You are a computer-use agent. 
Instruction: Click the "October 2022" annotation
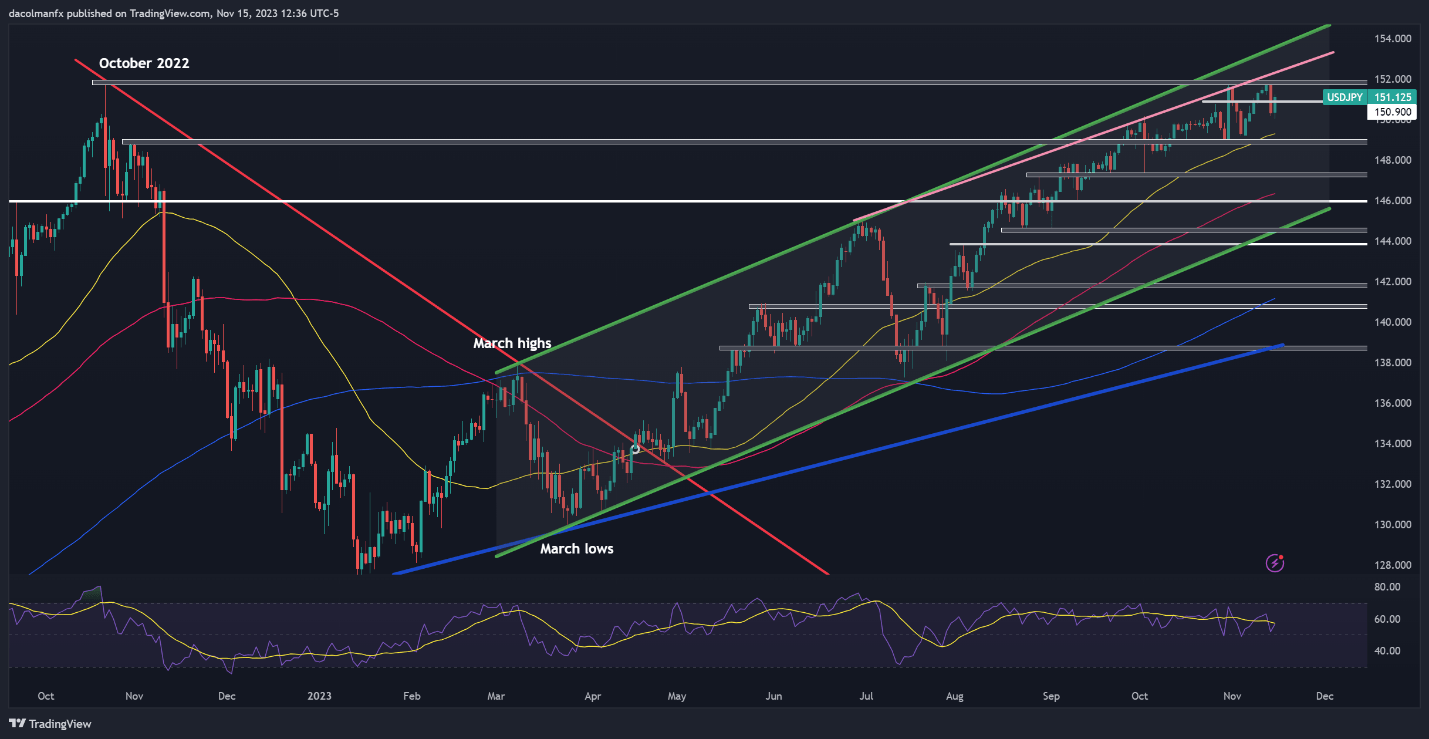(144, 62)
